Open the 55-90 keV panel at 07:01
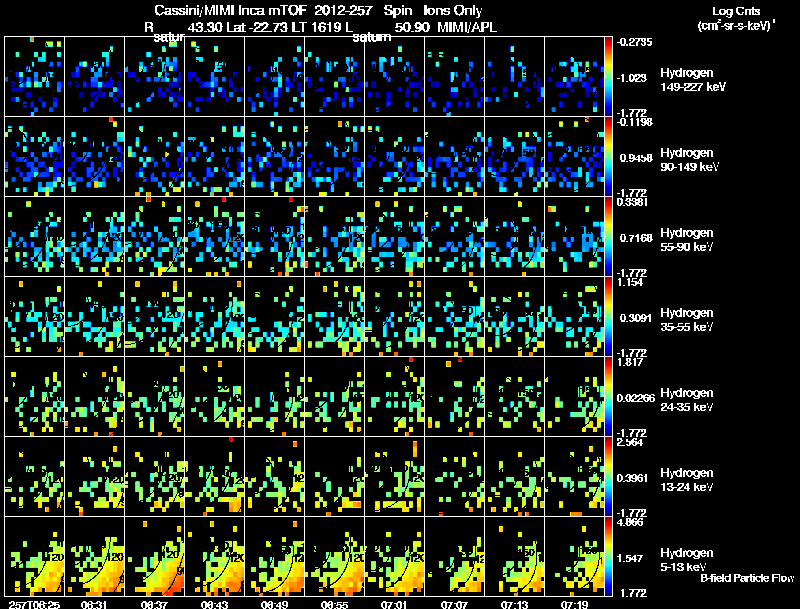This screenshot has height=609, width=800. (x=394, y=236)
